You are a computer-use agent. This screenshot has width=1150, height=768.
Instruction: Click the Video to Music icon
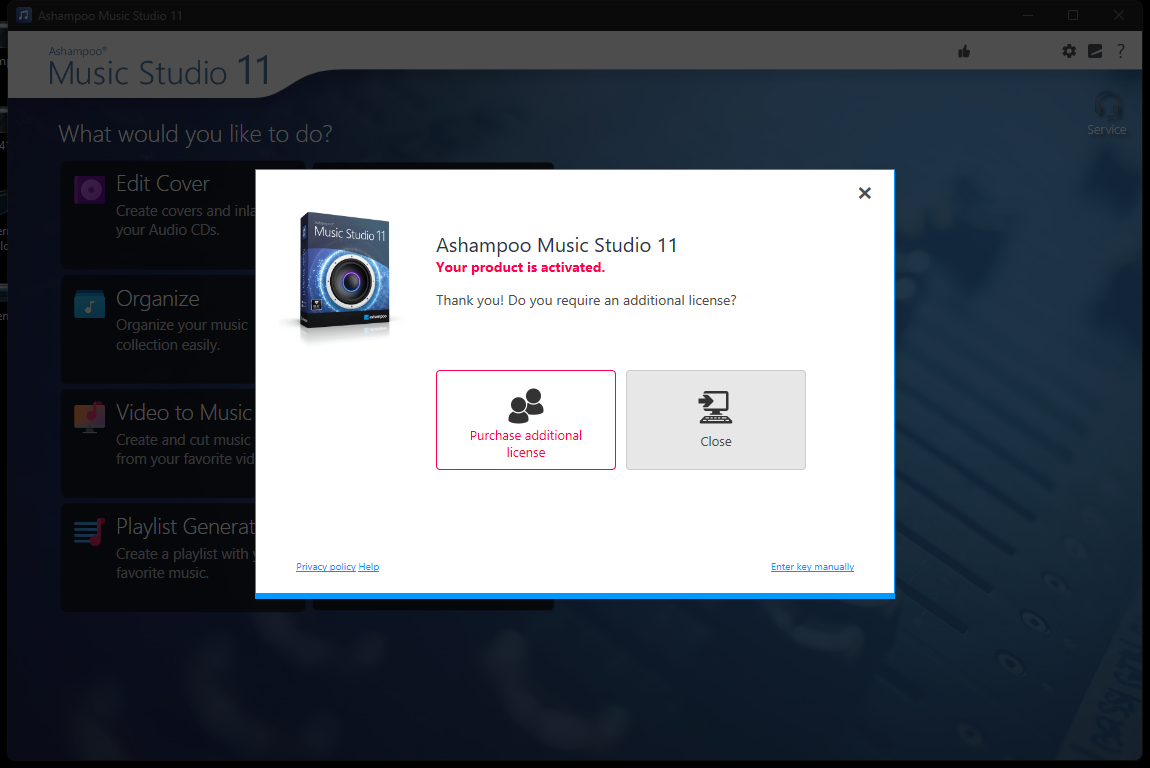point(89,417)
